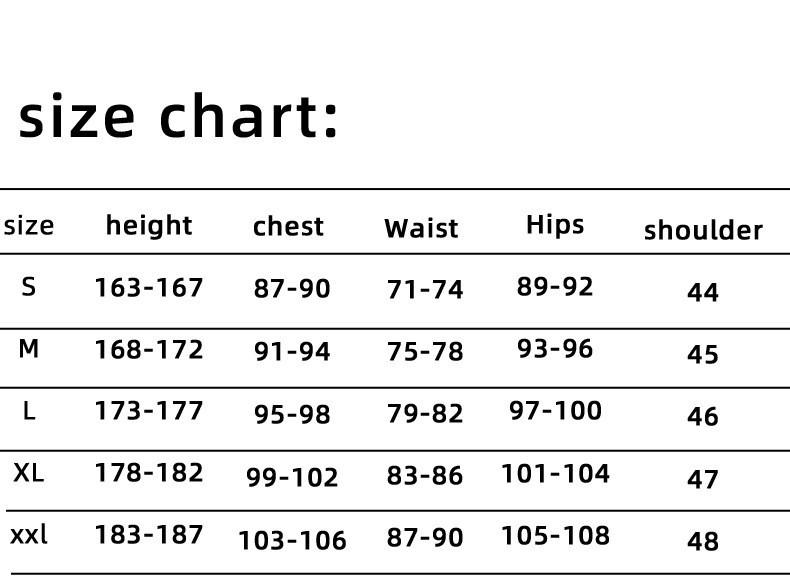
Task: Click the 'Hips' column header
Action: pyautogui.click(x=555, y=225)
